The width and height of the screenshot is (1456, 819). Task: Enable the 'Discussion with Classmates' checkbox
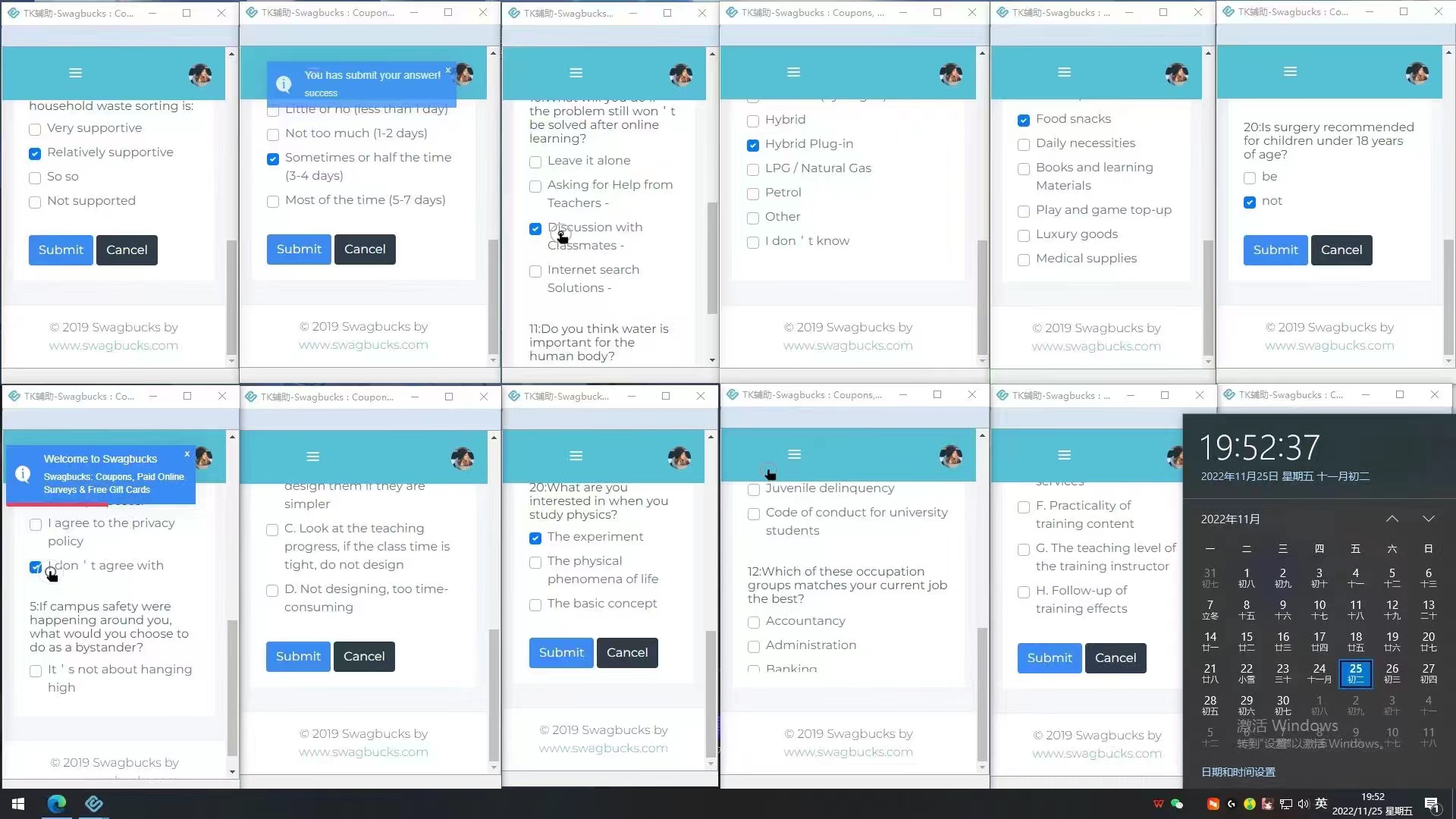tap(536, 228)
